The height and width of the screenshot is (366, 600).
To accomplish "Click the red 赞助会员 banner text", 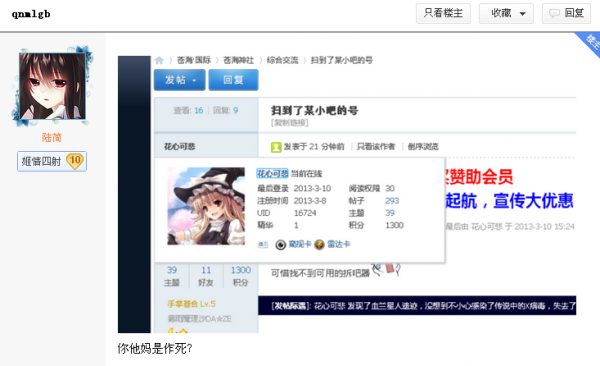I will pyautogui.click(x=478, y=176).
